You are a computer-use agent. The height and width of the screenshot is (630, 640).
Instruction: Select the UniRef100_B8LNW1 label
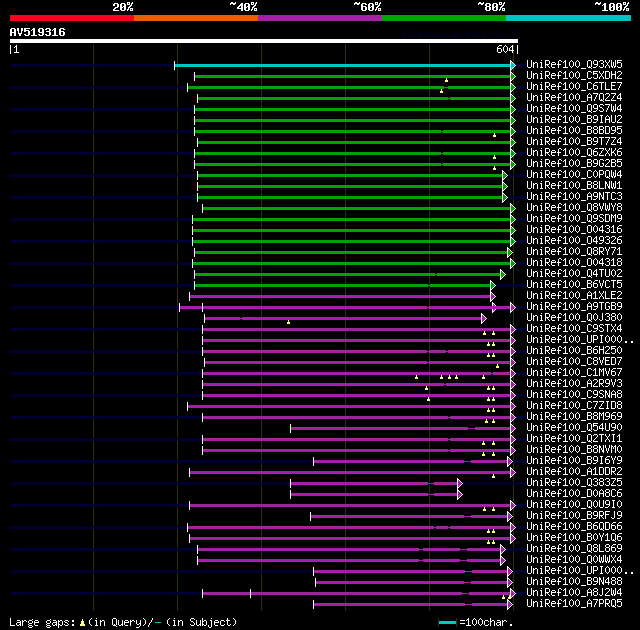[x=574, y=186]
